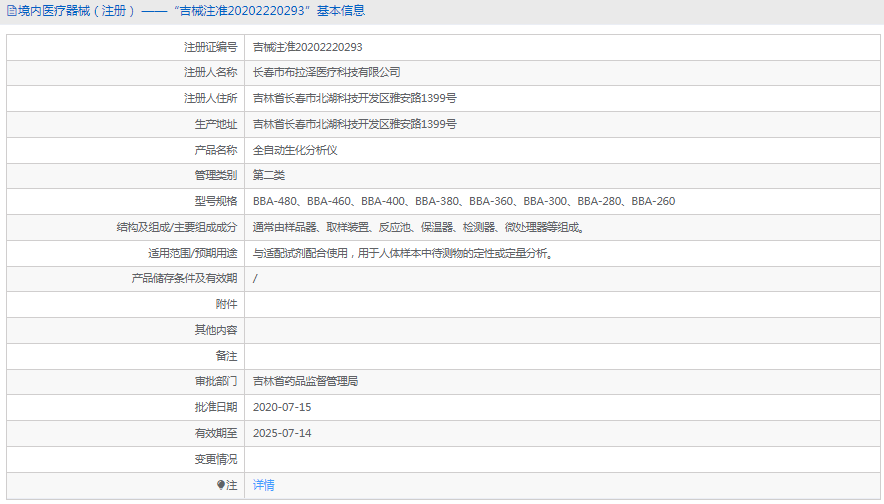Click the 产品储存条件及有效期 label

coord(184,278)
